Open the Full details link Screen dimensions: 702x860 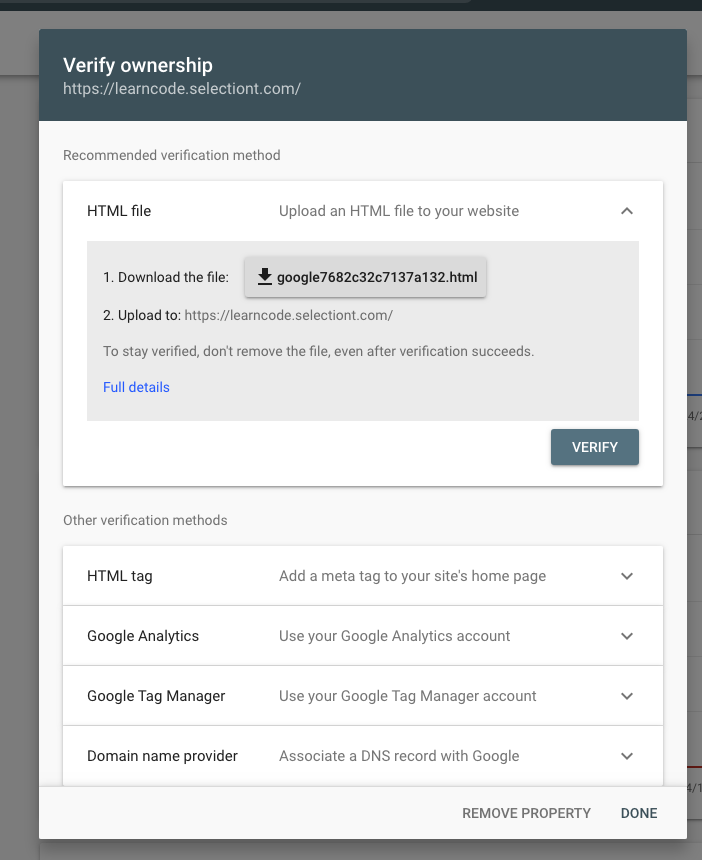136,387
